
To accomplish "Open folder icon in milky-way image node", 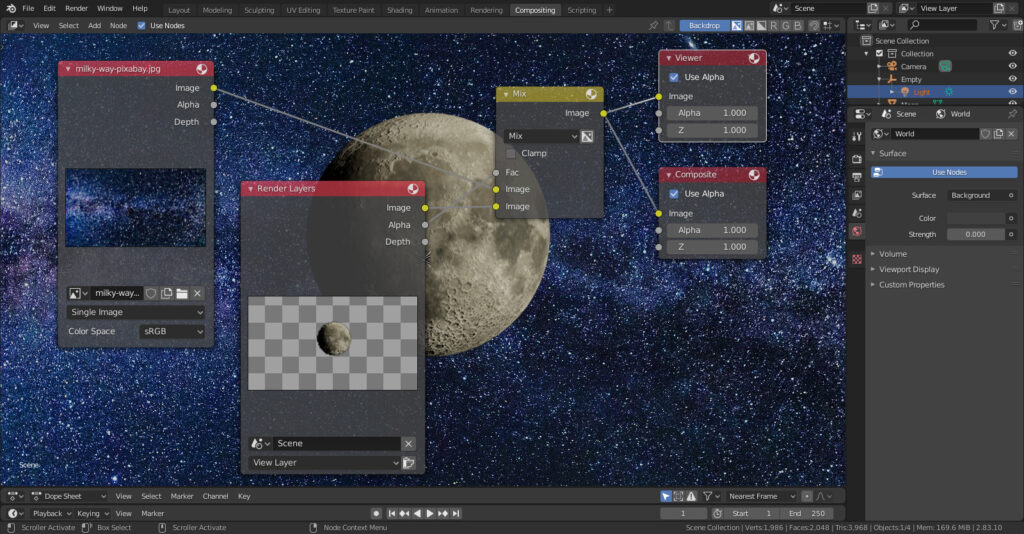I will (182, 293).
